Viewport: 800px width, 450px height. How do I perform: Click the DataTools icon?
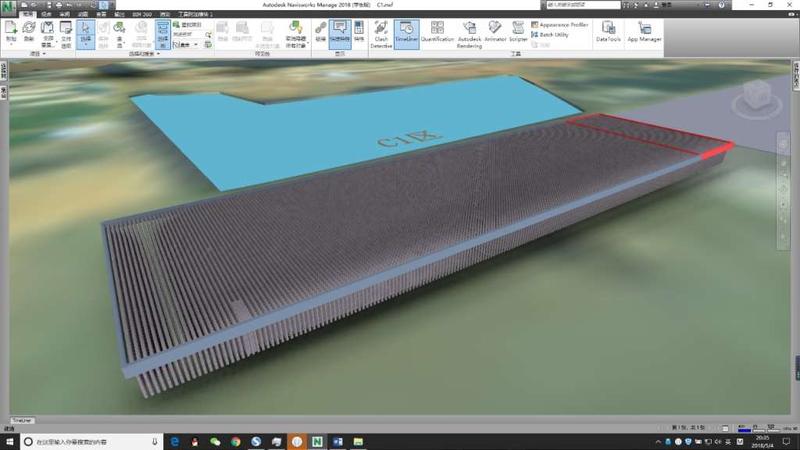tap(607, 33)
